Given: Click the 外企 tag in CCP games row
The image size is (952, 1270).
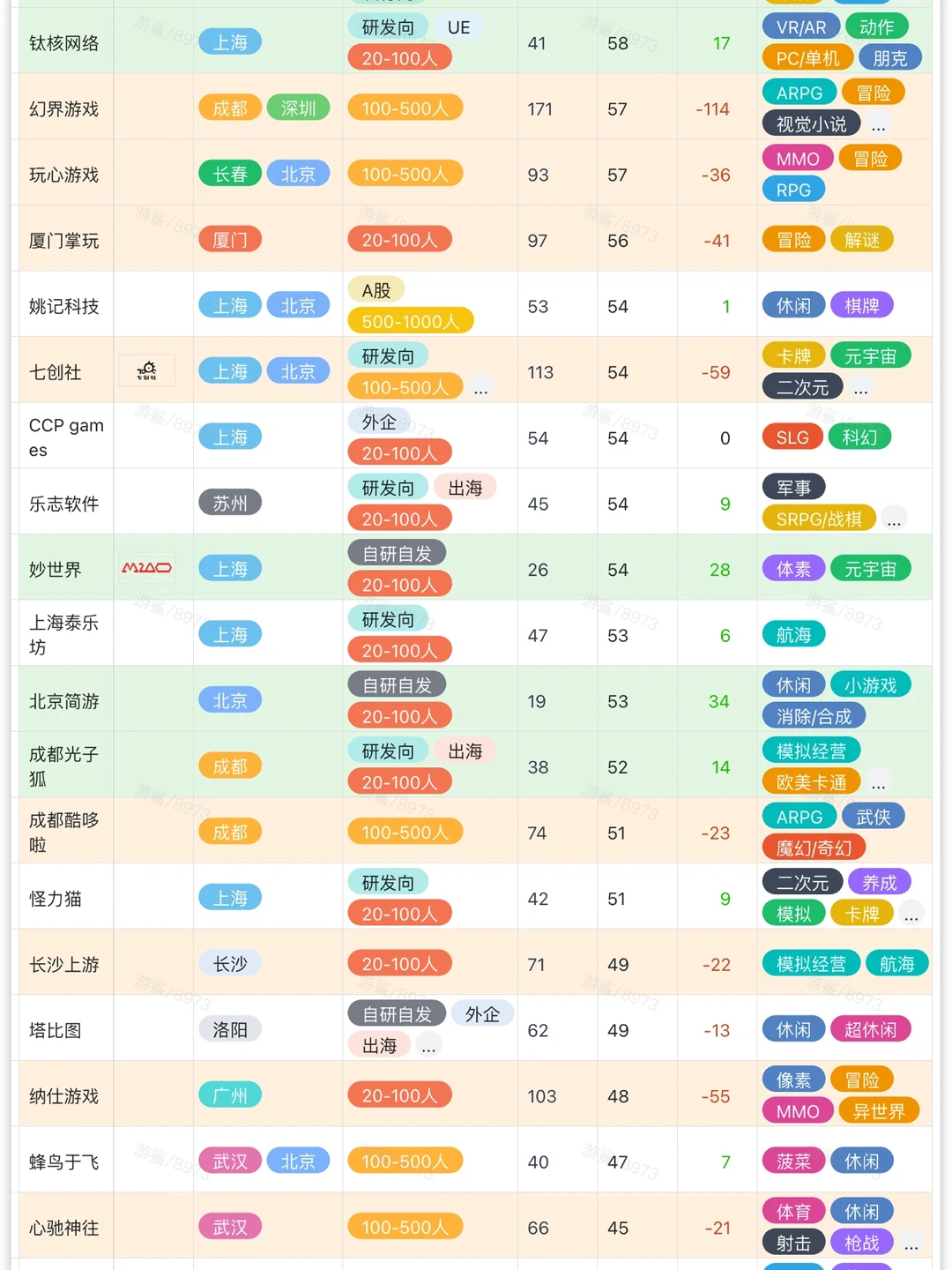Looking at the screenshot, I should (380, 422).
